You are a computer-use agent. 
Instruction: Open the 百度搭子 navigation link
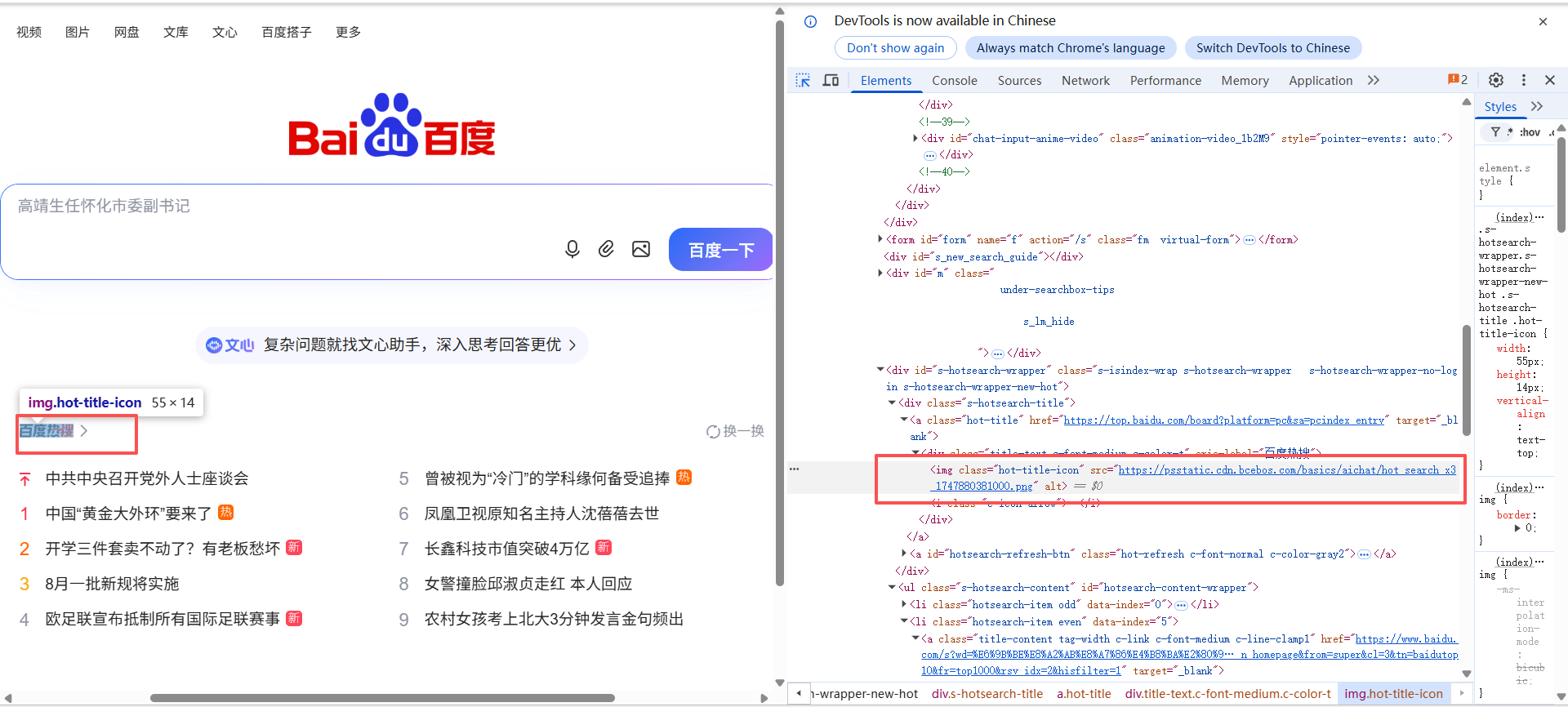pyautogui.click(x=287, y=32)
